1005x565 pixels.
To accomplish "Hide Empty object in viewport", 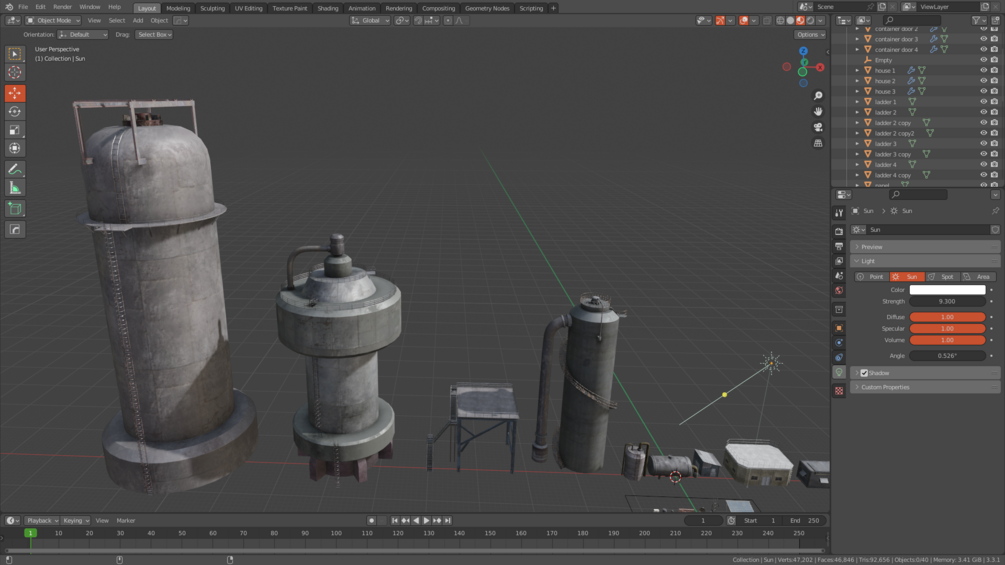I will click(983, 60).
